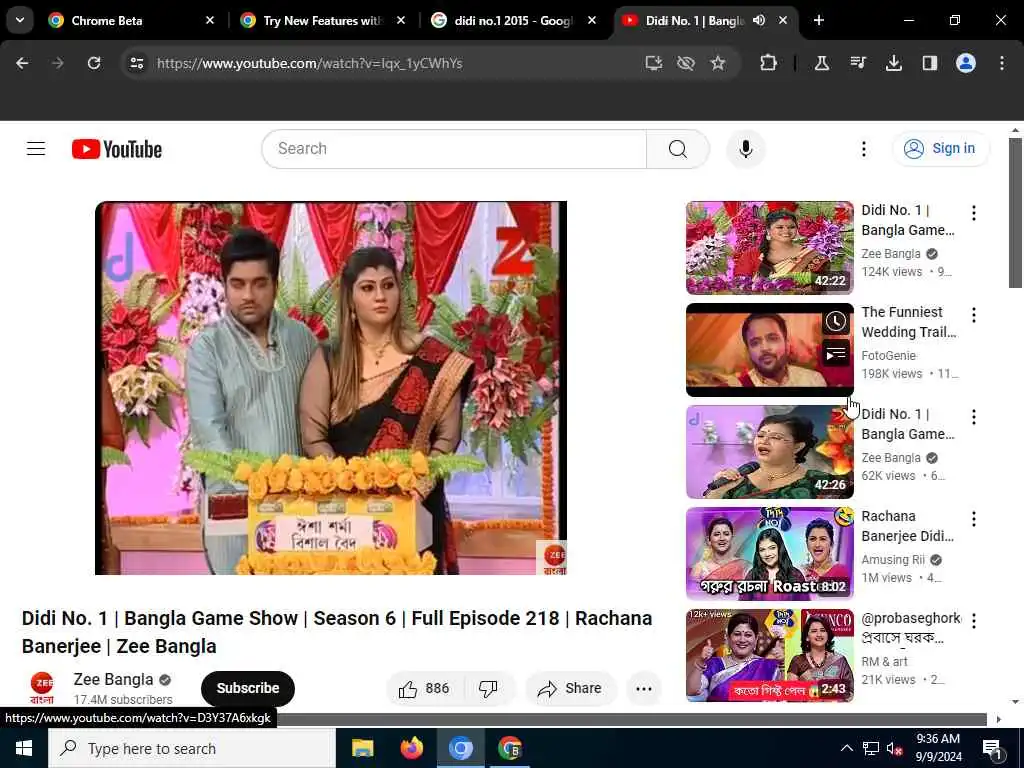
Task: Open Rachana Banerjee Didi Roast thumbnail
Action: [x=769, y=553]
